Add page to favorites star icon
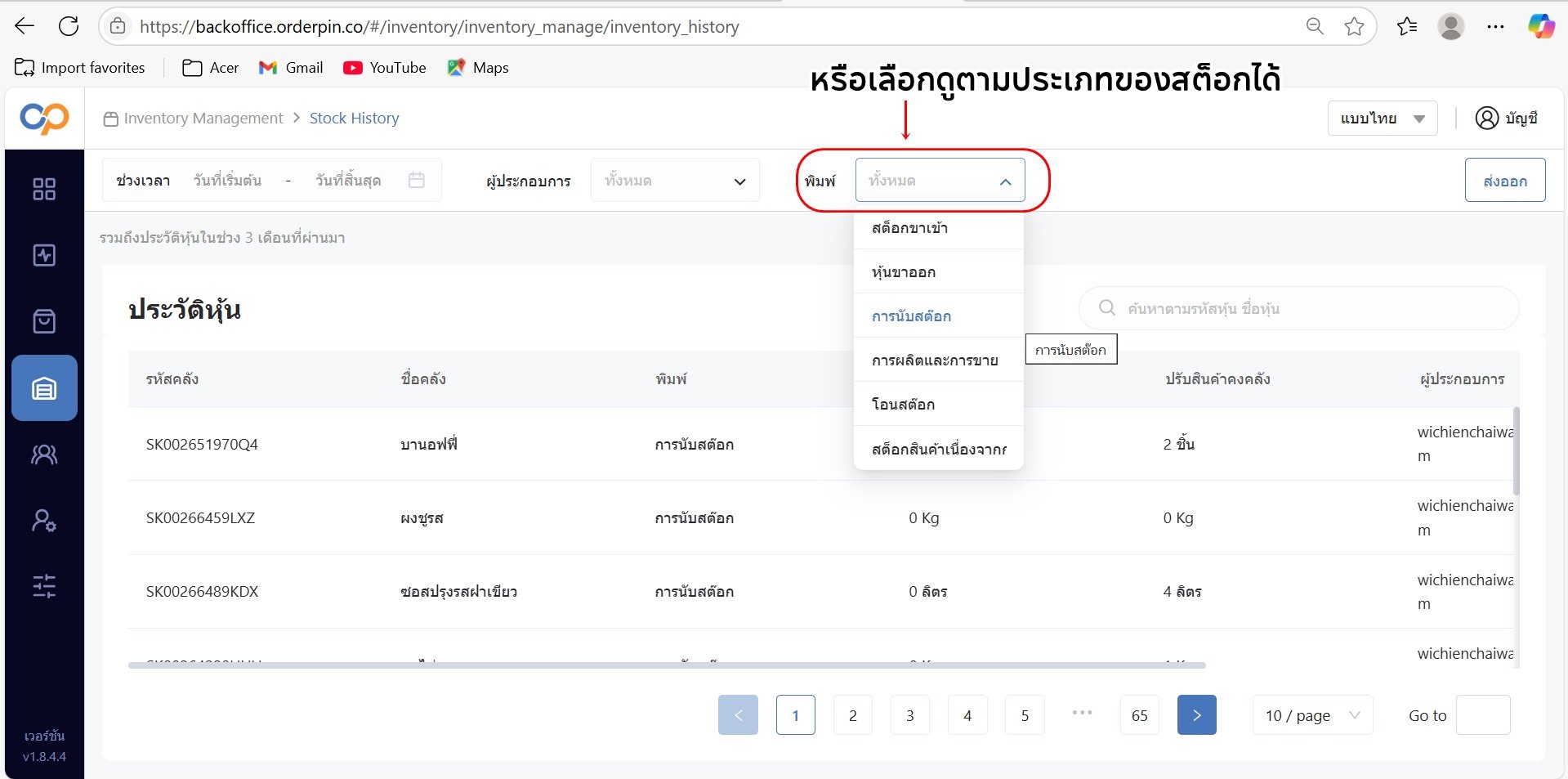 pos(1354,26)
